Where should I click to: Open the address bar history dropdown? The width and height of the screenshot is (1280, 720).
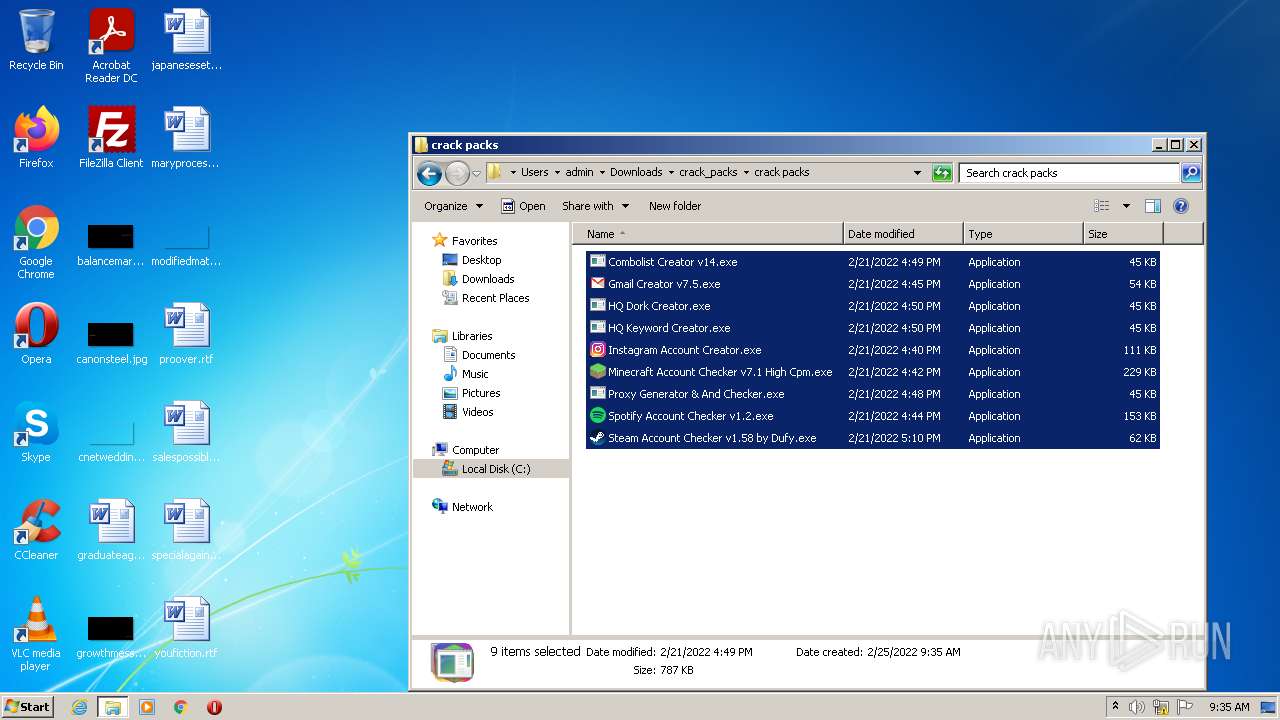917,173
